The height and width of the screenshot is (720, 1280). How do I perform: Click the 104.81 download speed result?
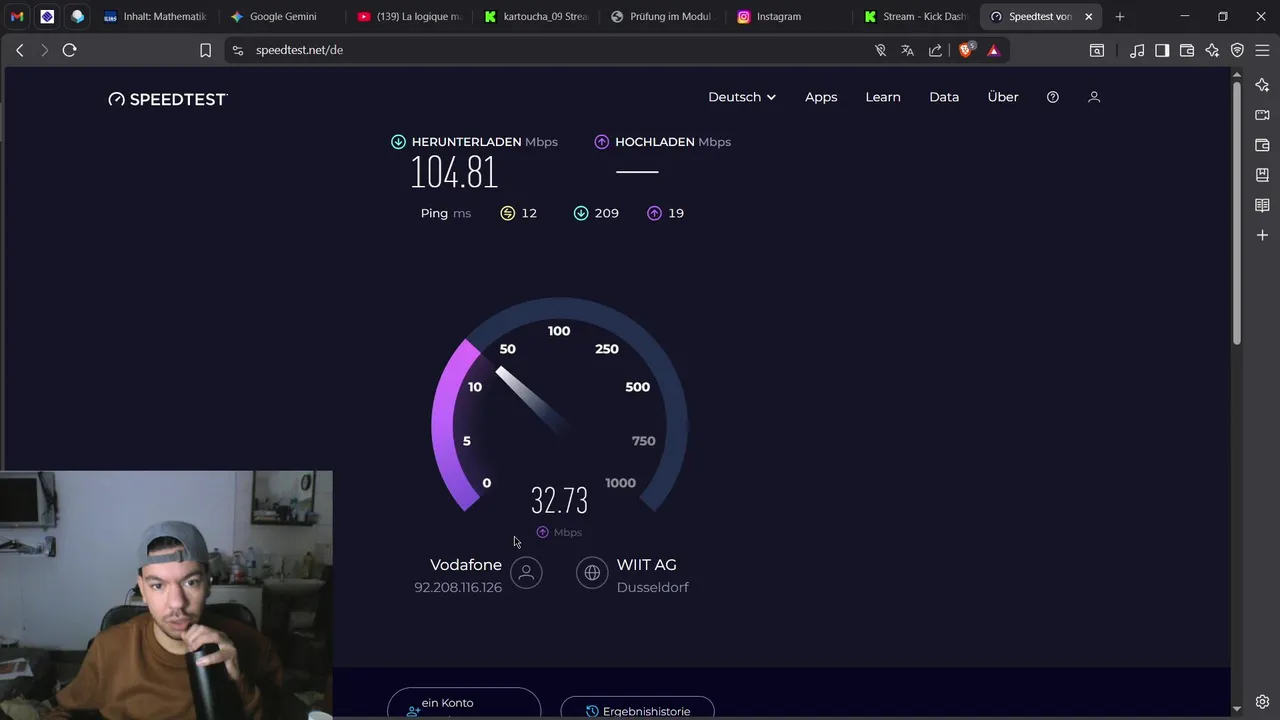[x=454, y=173]
